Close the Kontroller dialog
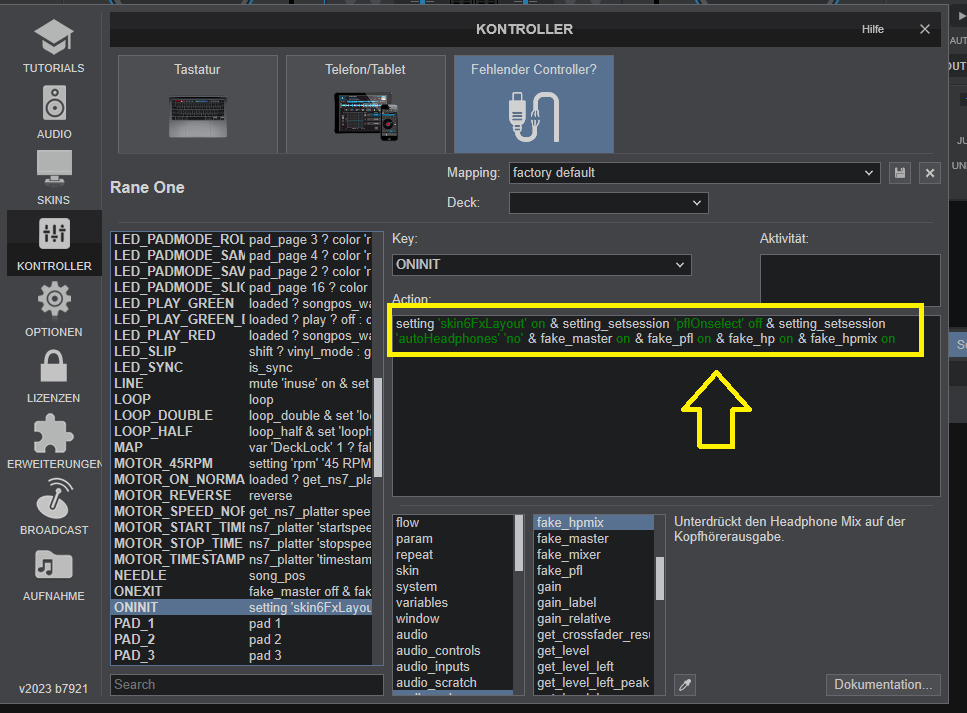Image resolution: width=967 pixels, height=713 pixels. (x=924, y=29)
